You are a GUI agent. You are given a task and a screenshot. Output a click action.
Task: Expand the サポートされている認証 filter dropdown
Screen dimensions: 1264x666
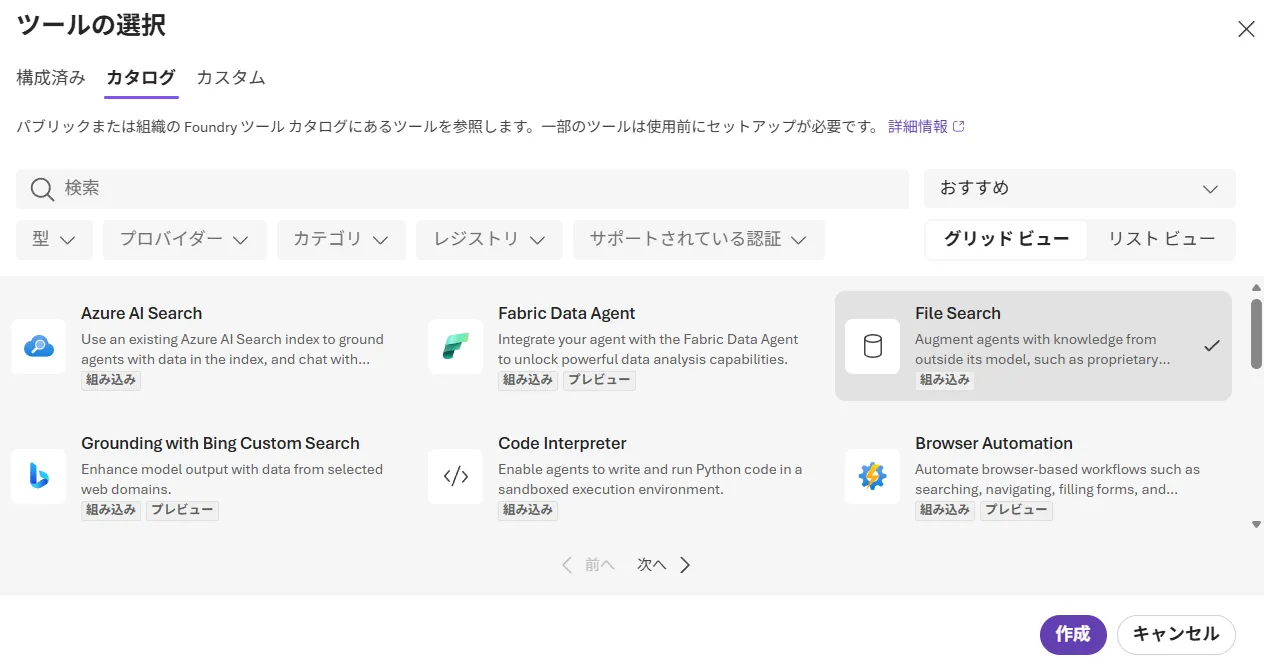pos(698,240)
